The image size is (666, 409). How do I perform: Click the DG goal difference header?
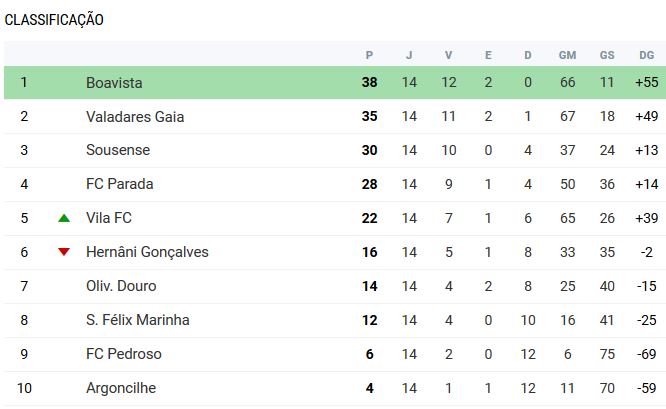[x=647, y=55]
